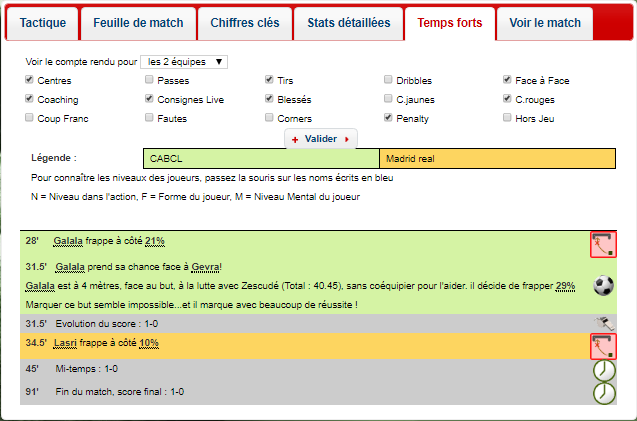Switch to the Tactique tab
The width and height of the screenshot is (637, 421).
[43, 23]
